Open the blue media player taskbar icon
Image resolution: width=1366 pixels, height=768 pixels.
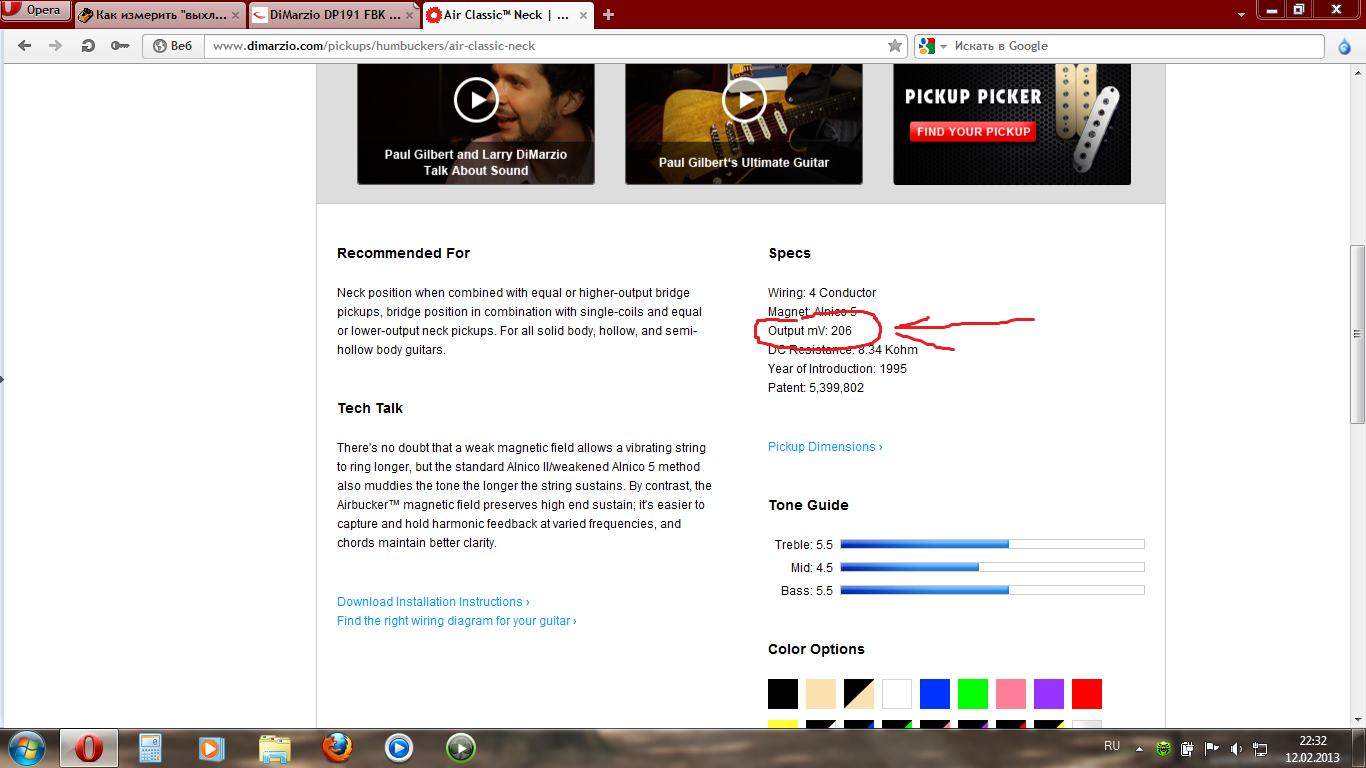399,748
